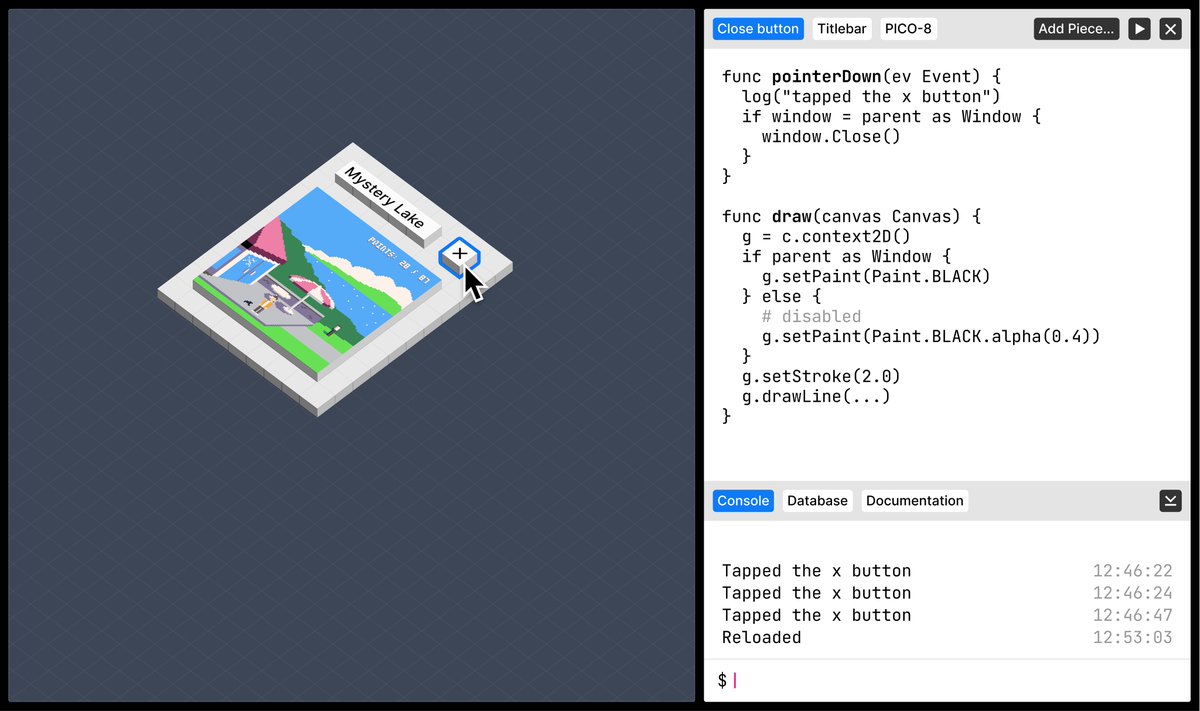This screenshot has width=1200, height=711.
Task: Click the g.setStroke(2.0) line
Action: (821, 377)
